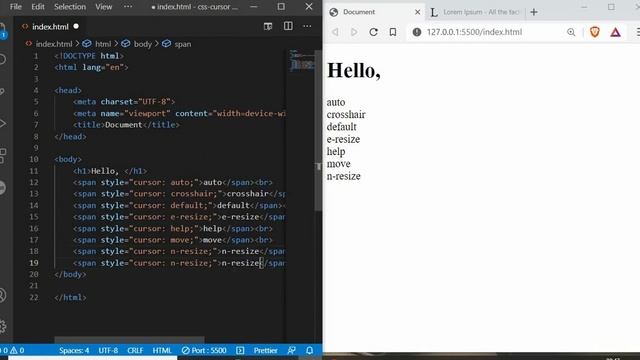Image resolution: width=640 pixels, height=360 pixels.
Task: Open the zoom icon in address bar
Action: [x=571, y=32]
